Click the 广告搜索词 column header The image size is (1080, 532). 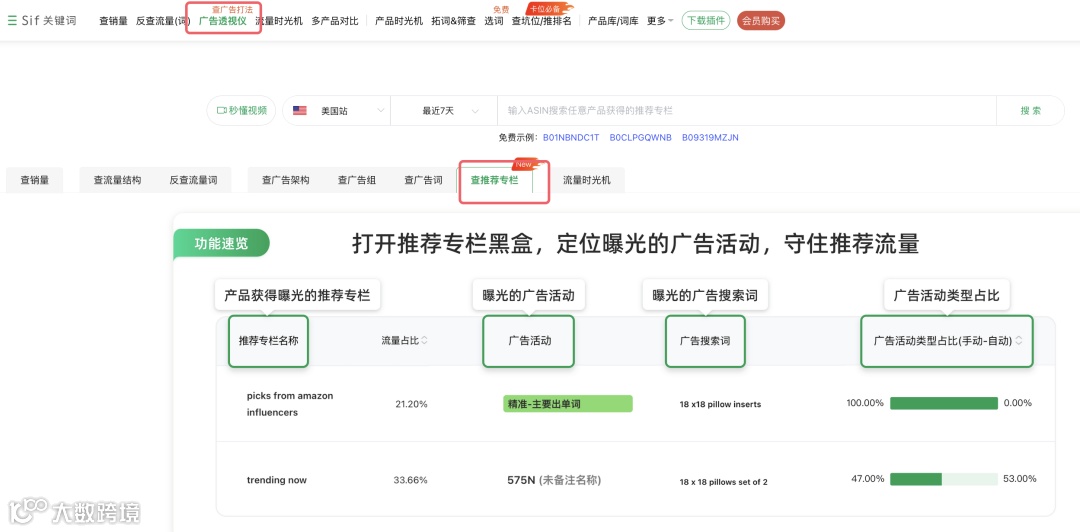coord(705,340)
